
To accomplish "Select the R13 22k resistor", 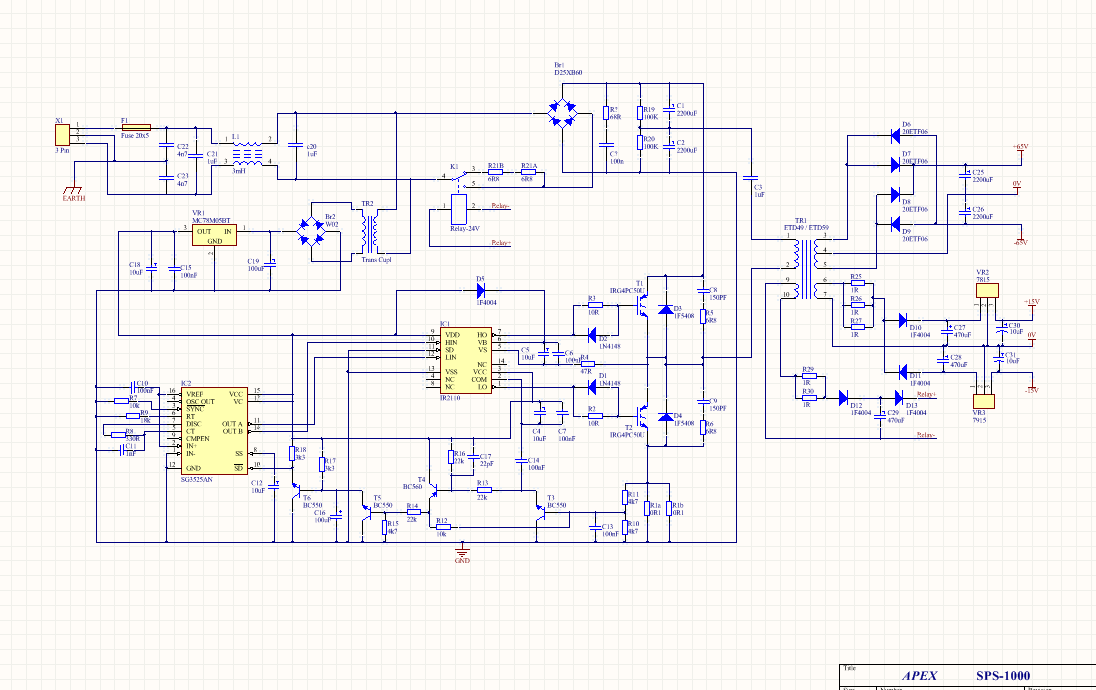I will pos(484,490).
